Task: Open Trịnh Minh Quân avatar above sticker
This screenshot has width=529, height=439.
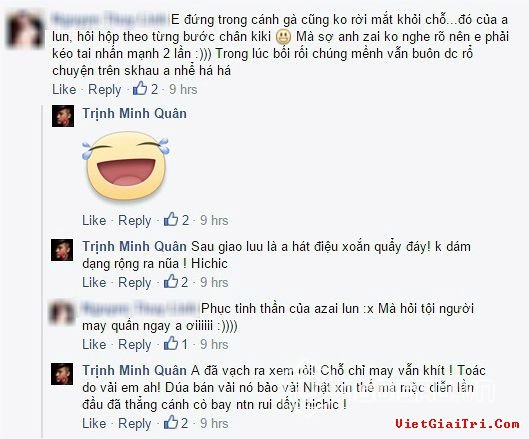Action: coord(63,116)
